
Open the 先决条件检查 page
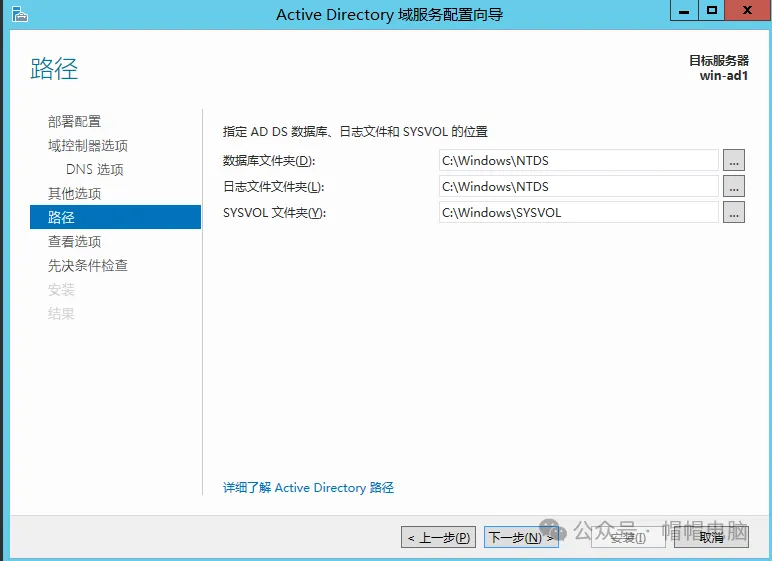tap(88, 265)
